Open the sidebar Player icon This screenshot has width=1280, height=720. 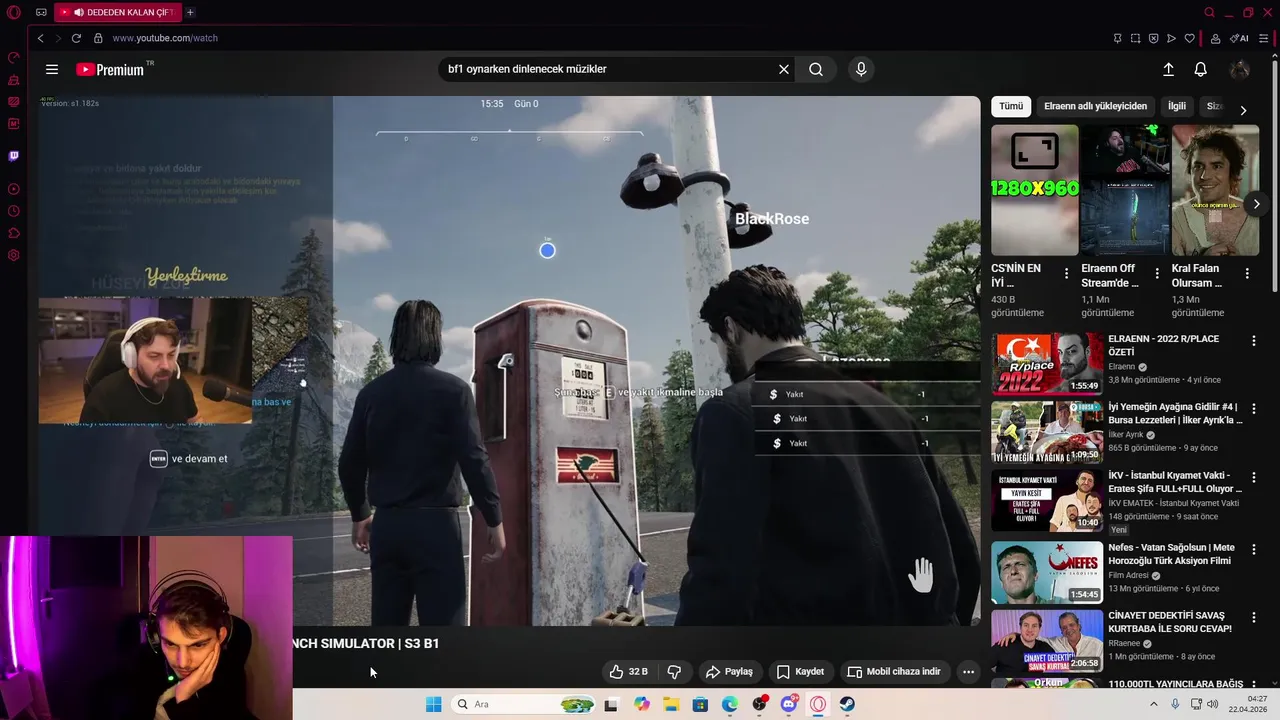pyautogui.click(x=13, y=189)
